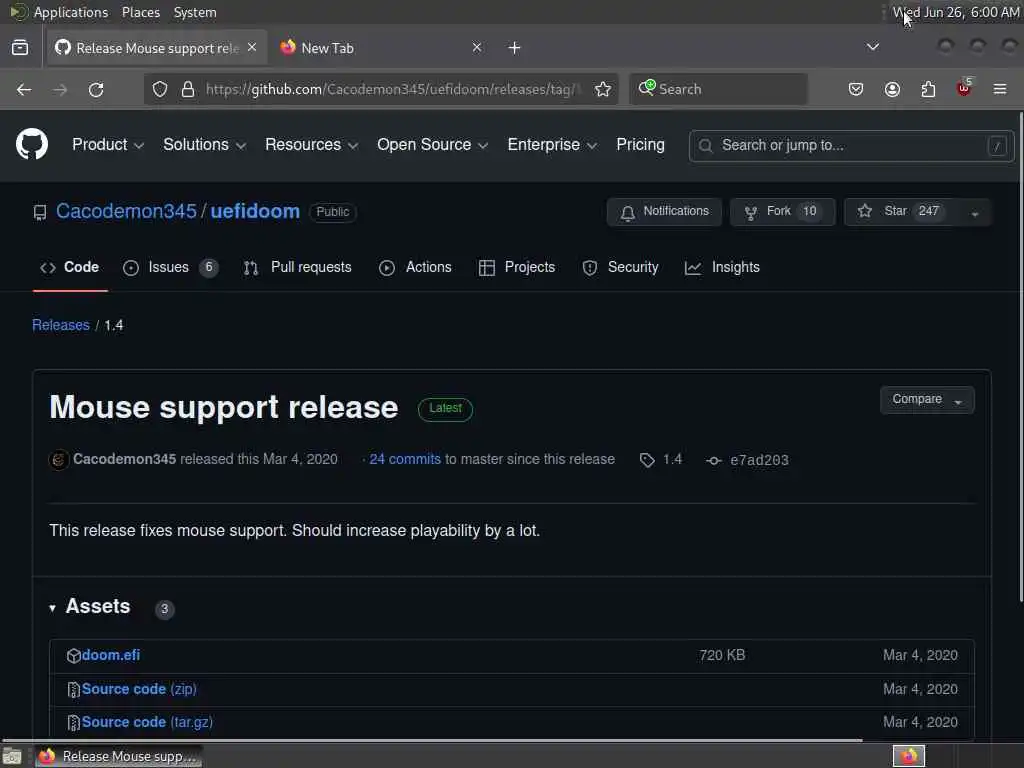Expand the Product dropdown menu
The width and height of the screenshot is (1024, 768).
(108, 145)
